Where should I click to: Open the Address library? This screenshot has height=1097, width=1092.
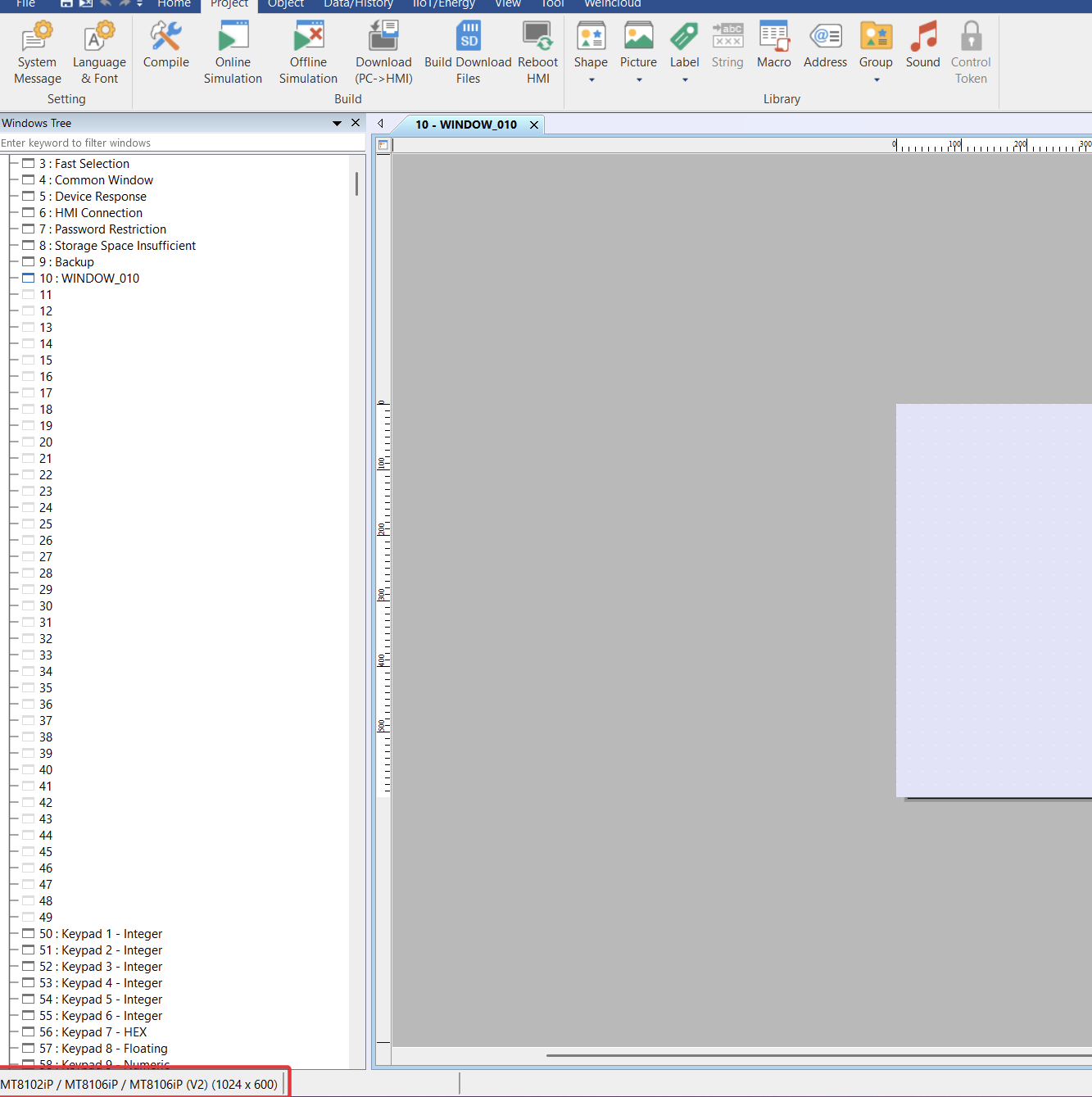pyautogui.click(x=825, y=38)
